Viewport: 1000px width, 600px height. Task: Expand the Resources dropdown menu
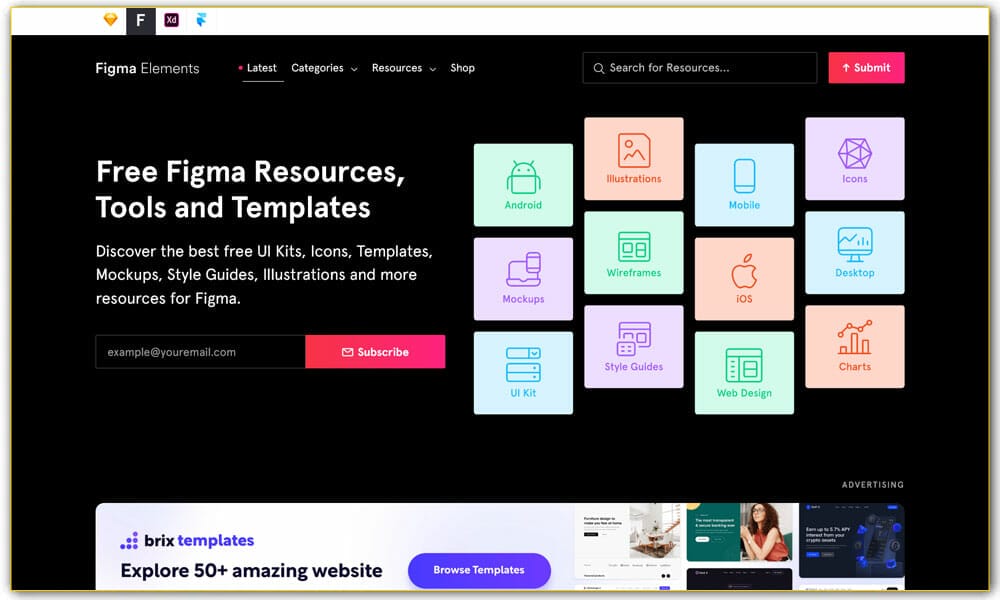403,68
